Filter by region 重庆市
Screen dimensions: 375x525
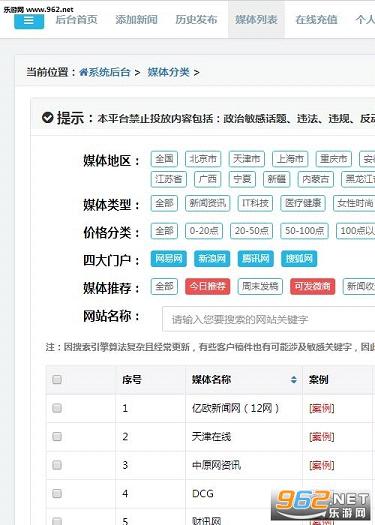point(333,159)
